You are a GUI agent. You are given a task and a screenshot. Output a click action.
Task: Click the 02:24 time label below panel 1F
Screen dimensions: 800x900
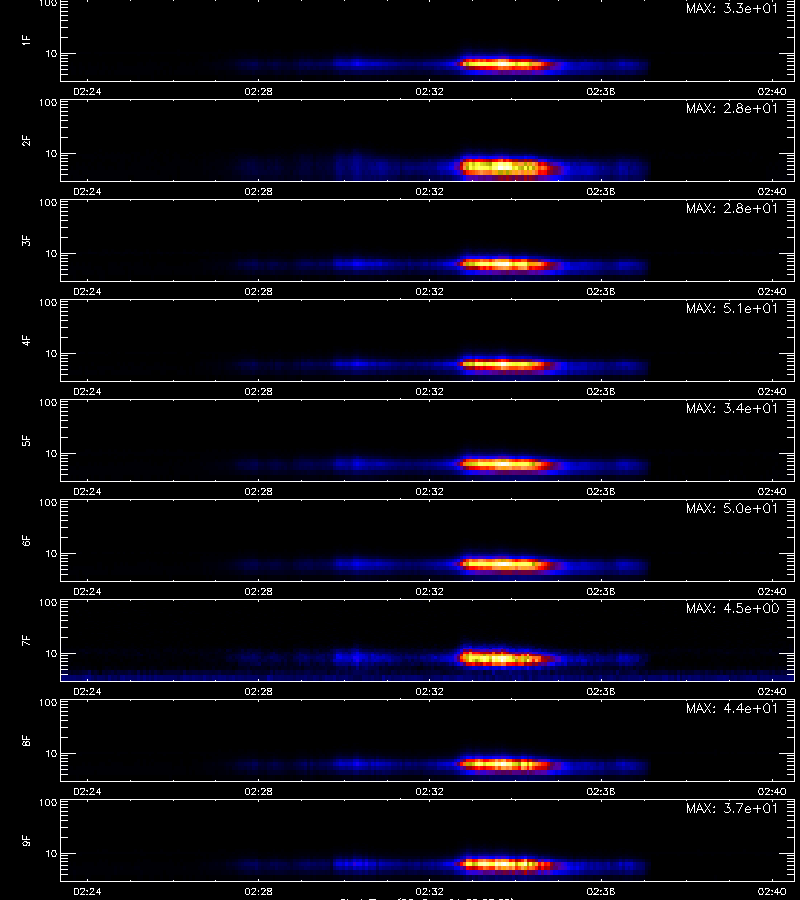[x=87, y=91]
